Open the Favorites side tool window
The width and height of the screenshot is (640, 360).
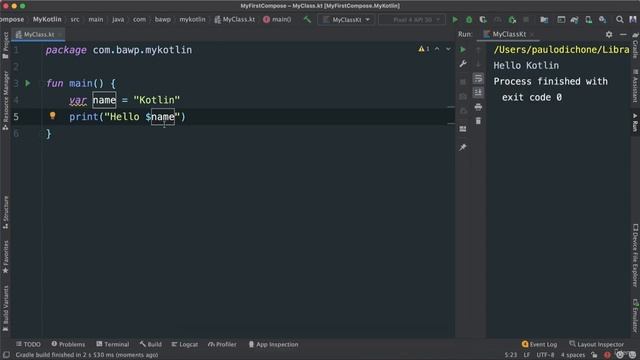tap(5, 257)
